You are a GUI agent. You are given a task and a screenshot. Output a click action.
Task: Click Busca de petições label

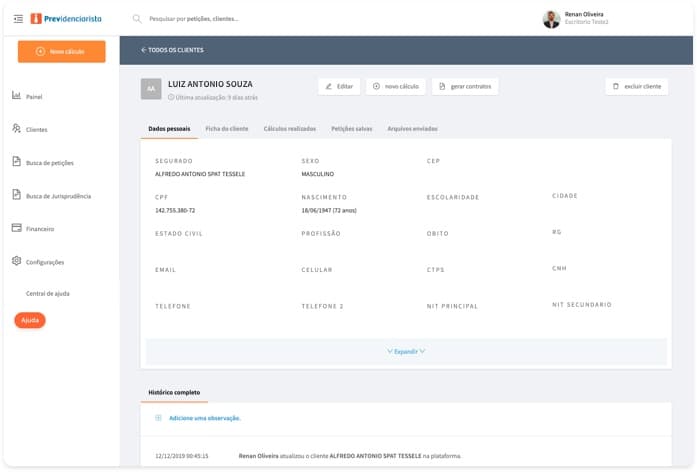click(50, 163)
